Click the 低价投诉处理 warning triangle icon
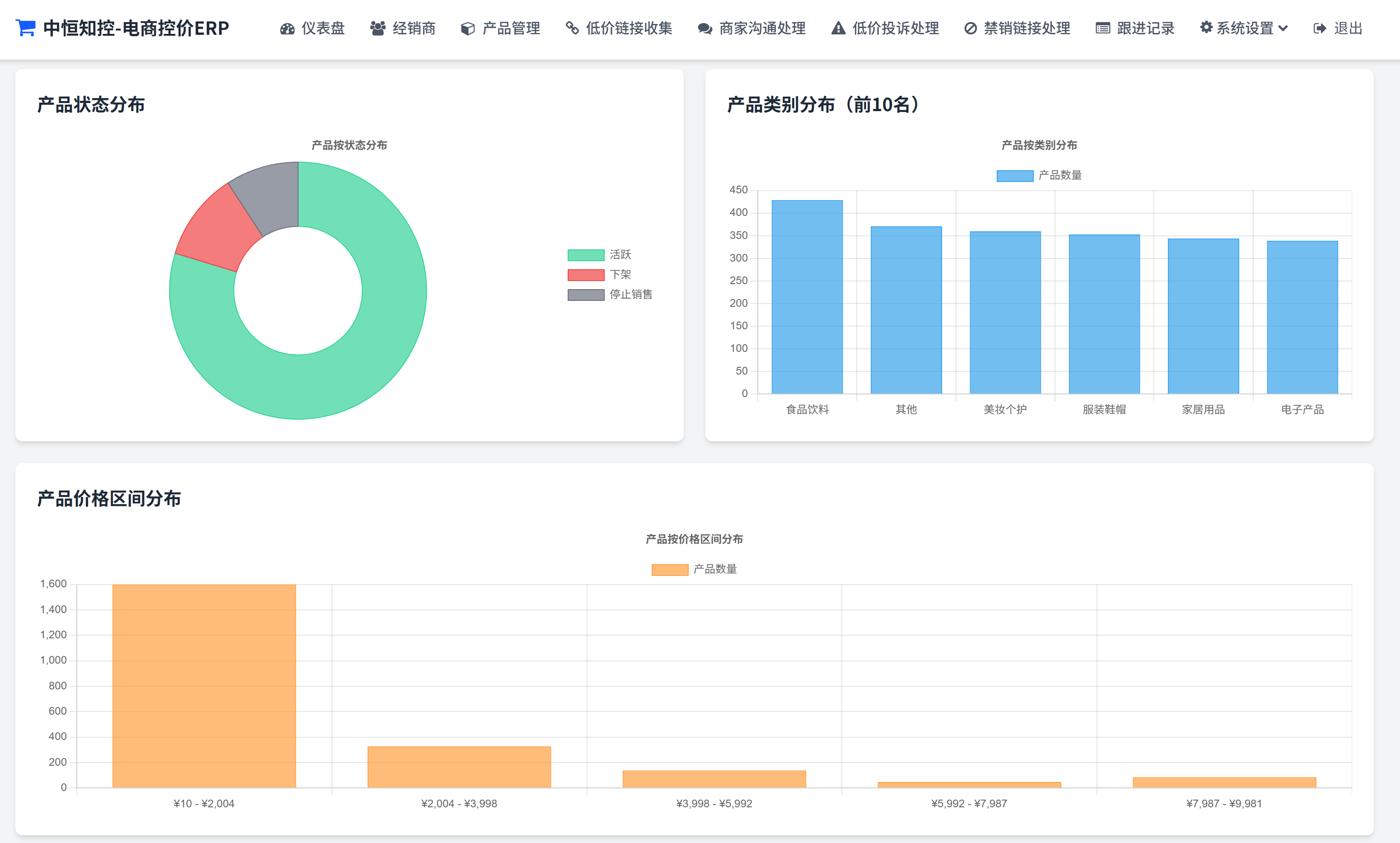 coord(838,28)
